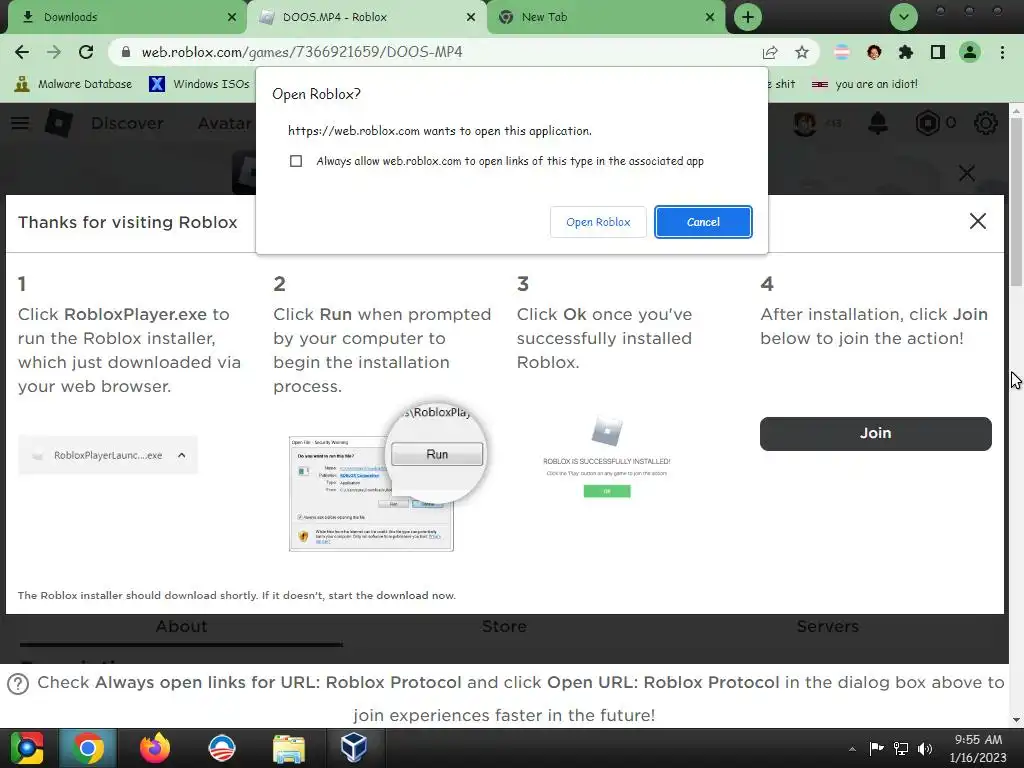Click the Action Center flag tray icon
The height and width of the screenshot is (768, 1024).
point(876,749)
